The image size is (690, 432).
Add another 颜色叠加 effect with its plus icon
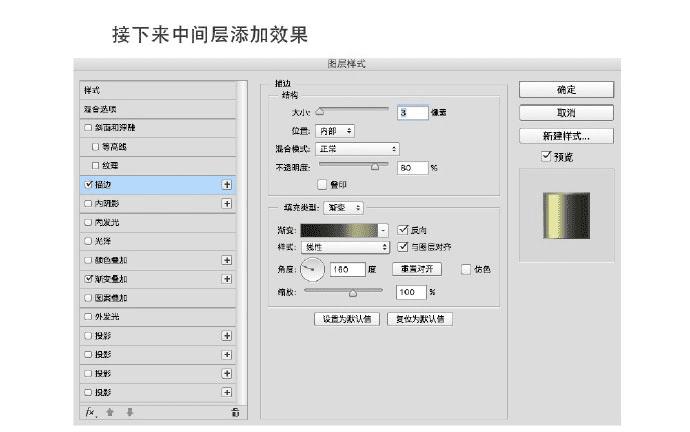coord(227,260)
